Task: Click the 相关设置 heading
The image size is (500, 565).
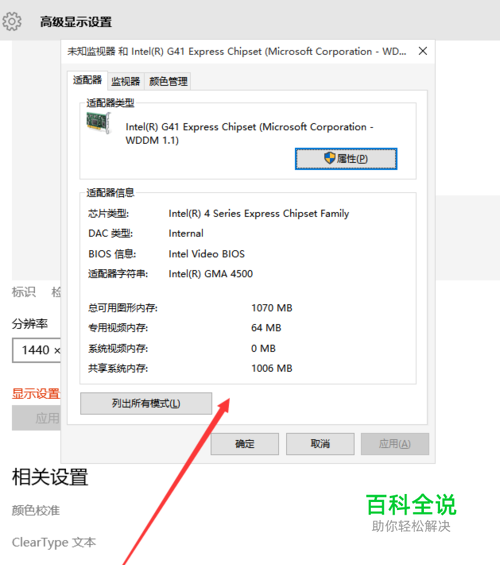Action: coord(50,477)
